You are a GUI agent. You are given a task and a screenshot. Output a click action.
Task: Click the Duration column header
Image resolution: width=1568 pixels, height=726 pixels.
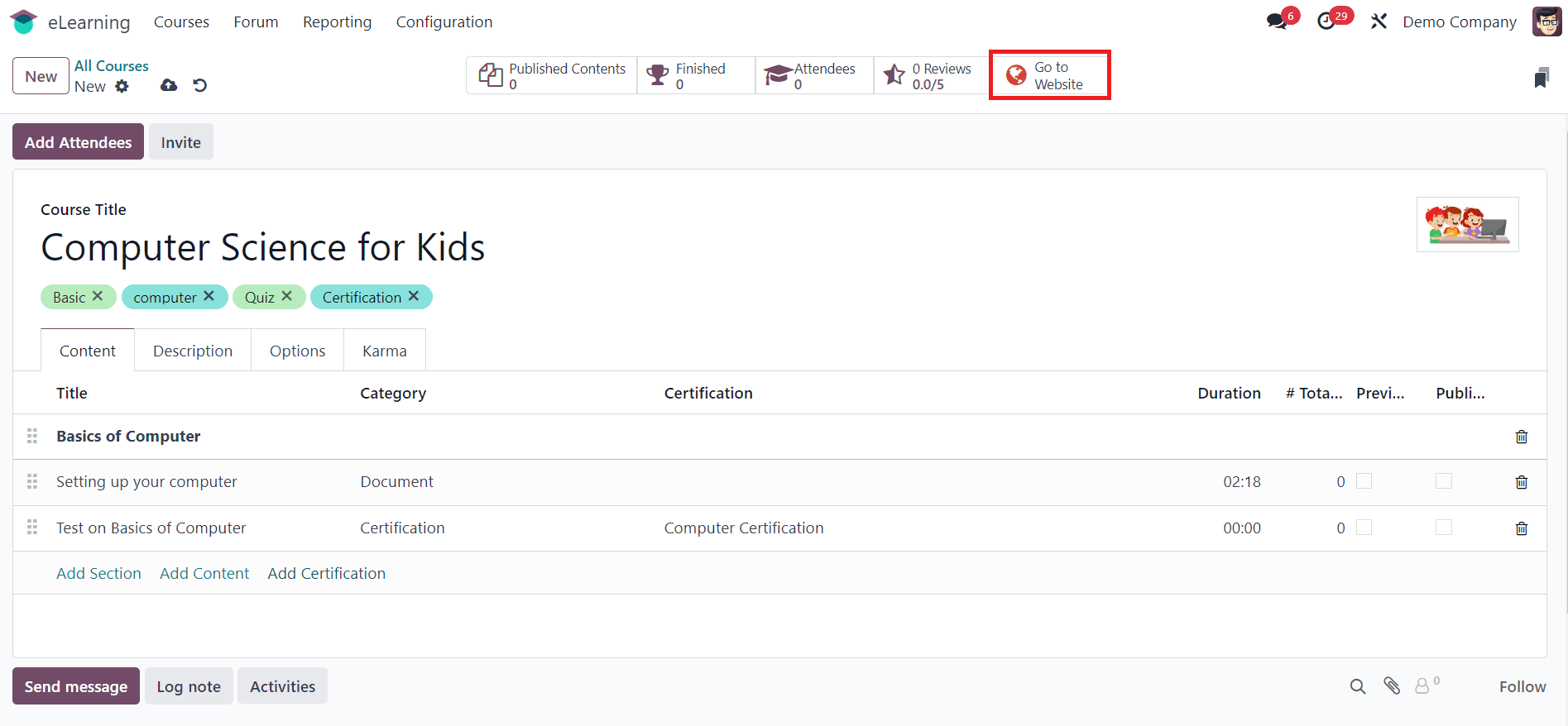pos(1229,393)
